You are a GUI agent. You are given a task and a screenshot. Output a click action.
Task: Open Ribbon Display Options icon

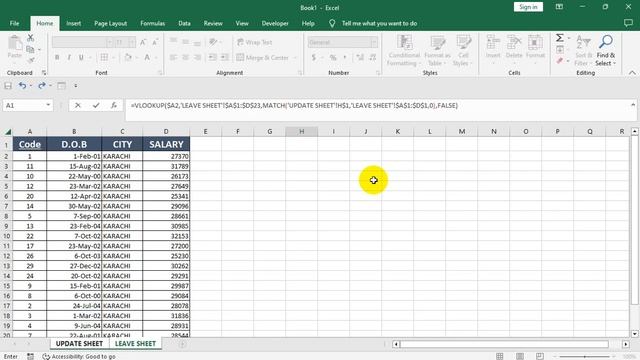pyautogui.click(x=559, y=7)
